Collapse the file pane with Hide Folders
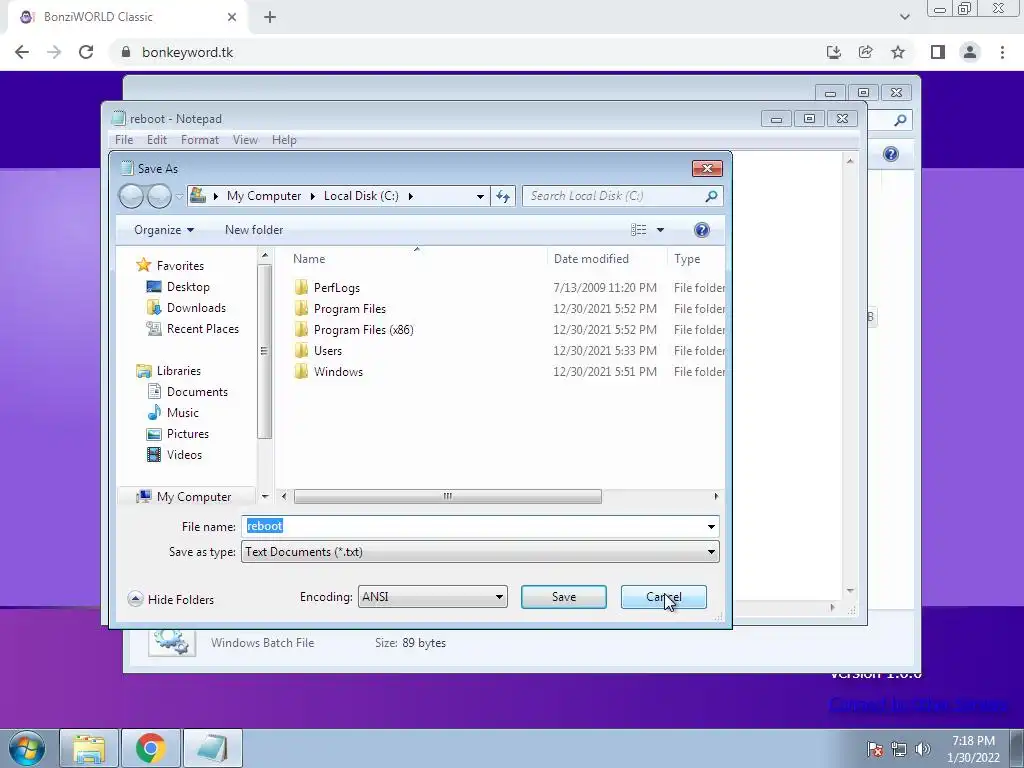 [171, 600]
